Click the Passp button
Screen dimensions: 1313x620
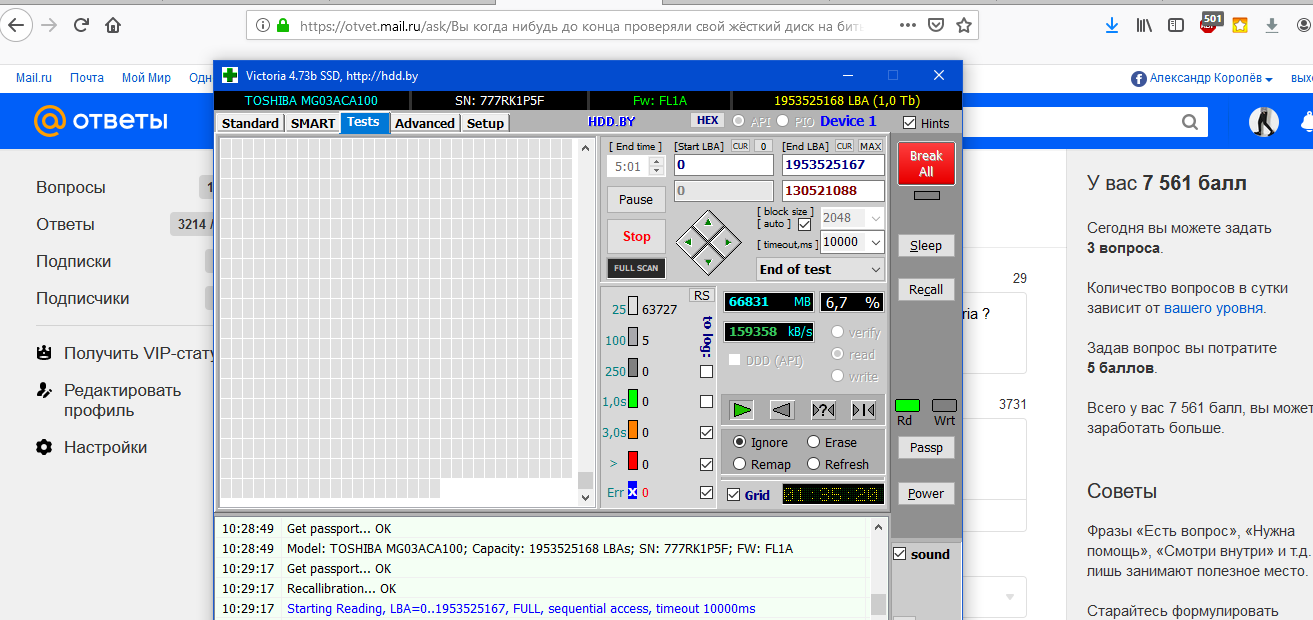tap(926, 448)
